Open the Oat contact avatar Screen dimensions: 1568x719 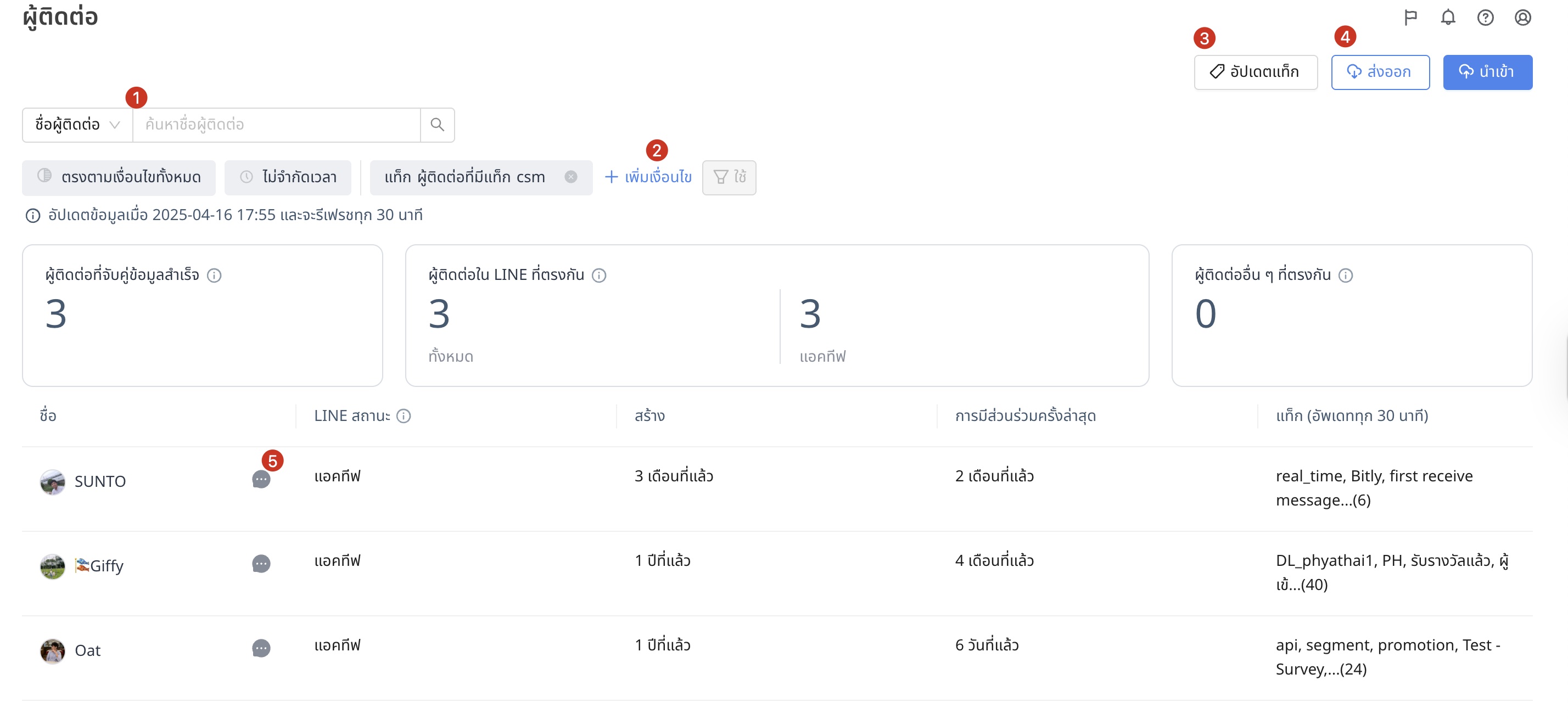pos(52,651)
